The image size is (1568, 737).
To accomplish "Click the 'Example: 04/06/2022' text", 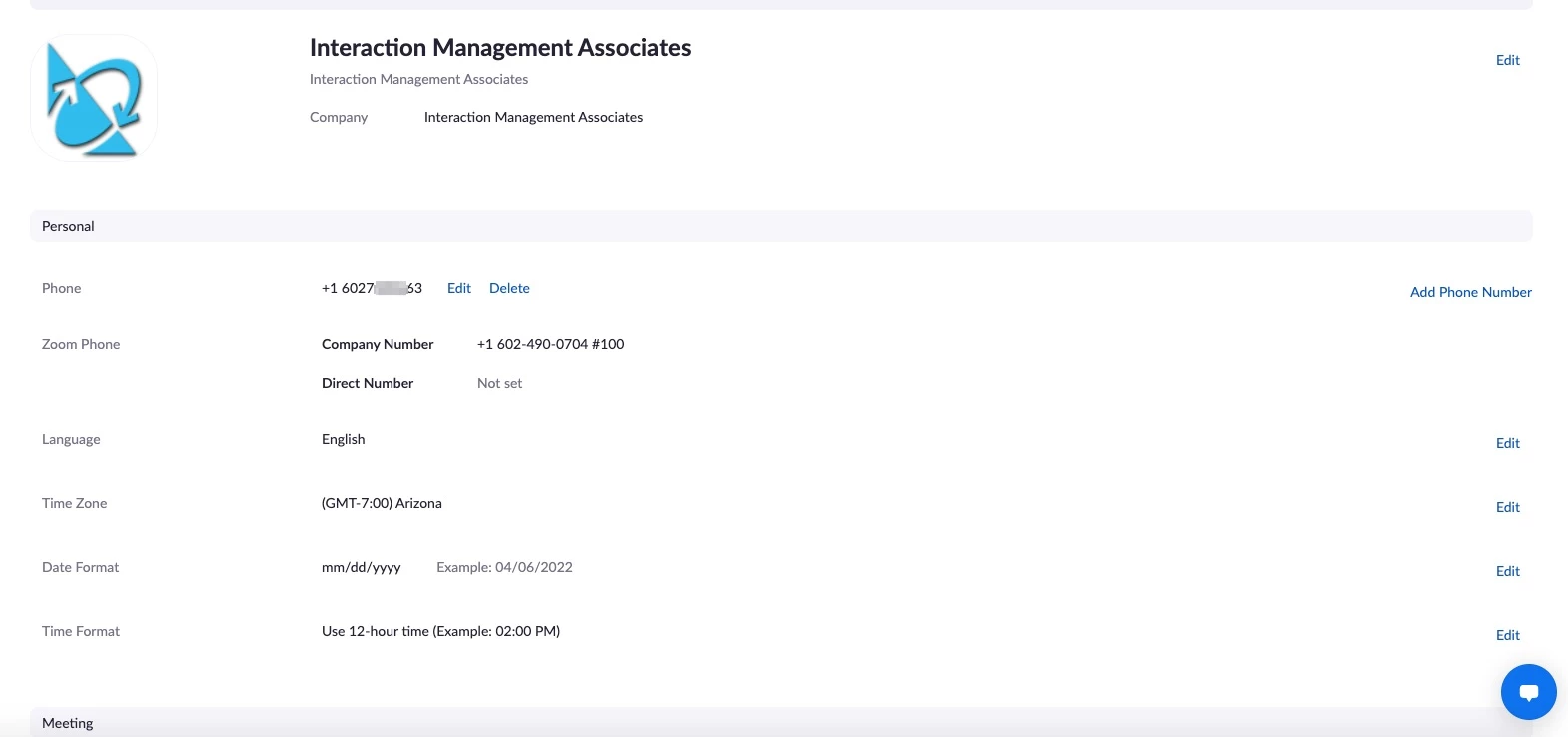I will pyautogui.click(x=504, y=567).
